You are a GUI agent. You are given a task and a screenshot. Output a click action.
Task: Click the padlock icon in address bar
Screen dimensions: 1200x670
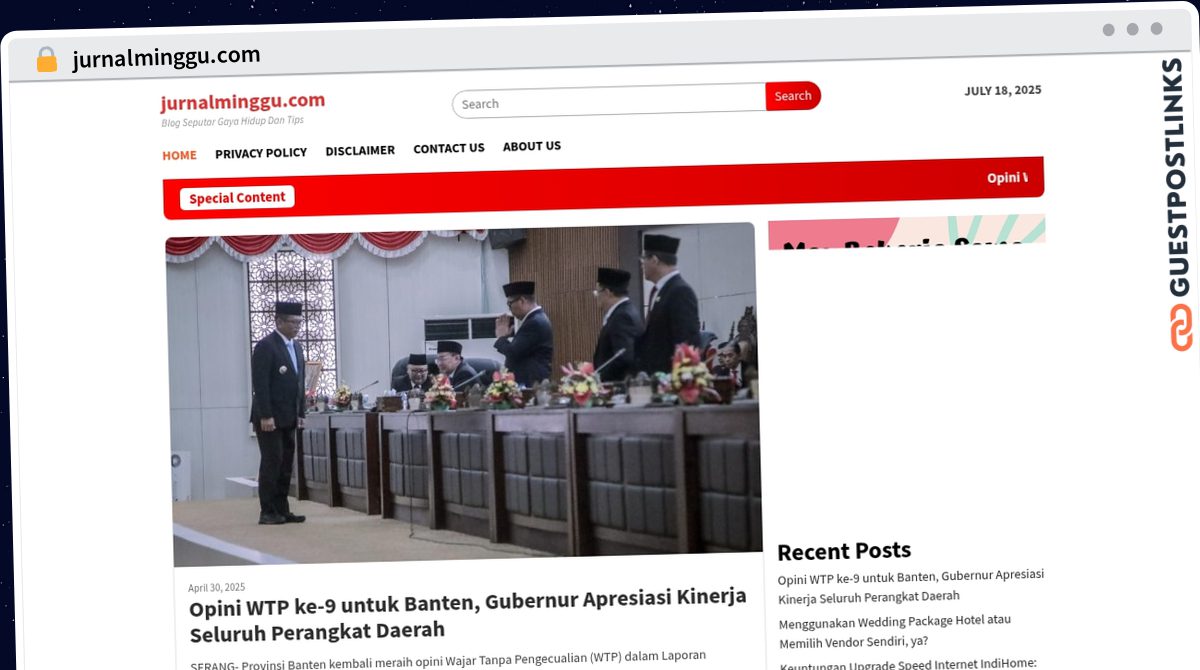[46, 60]
